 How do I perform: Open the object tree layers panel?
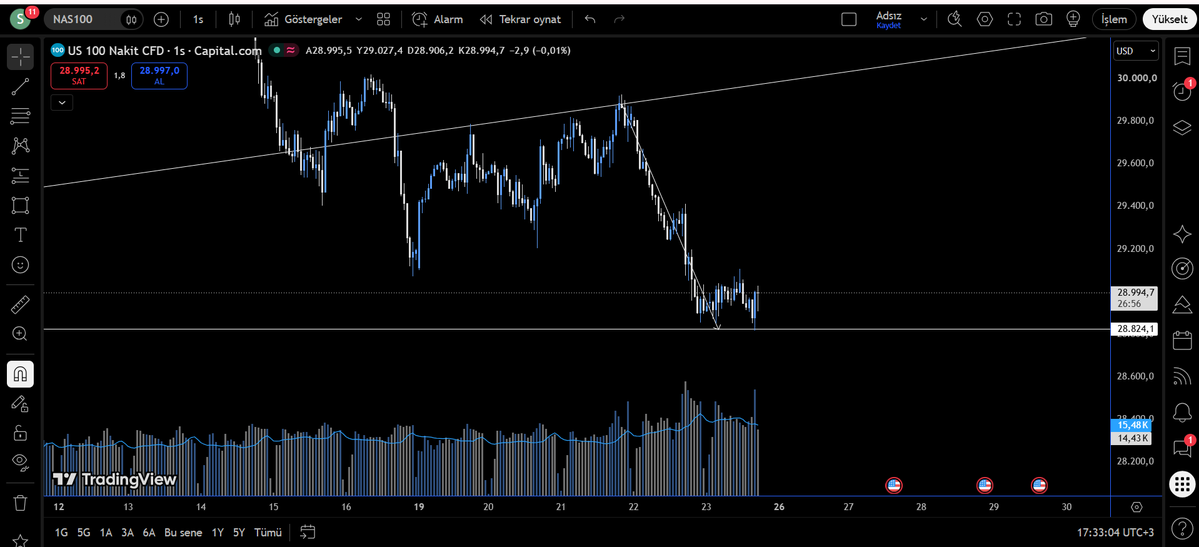[x=1182, y=126]
